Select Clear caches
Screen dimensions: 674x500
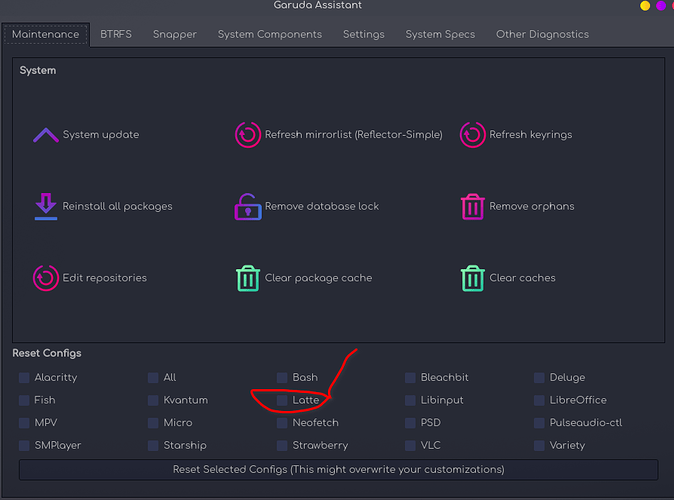[x=522, y=278]
